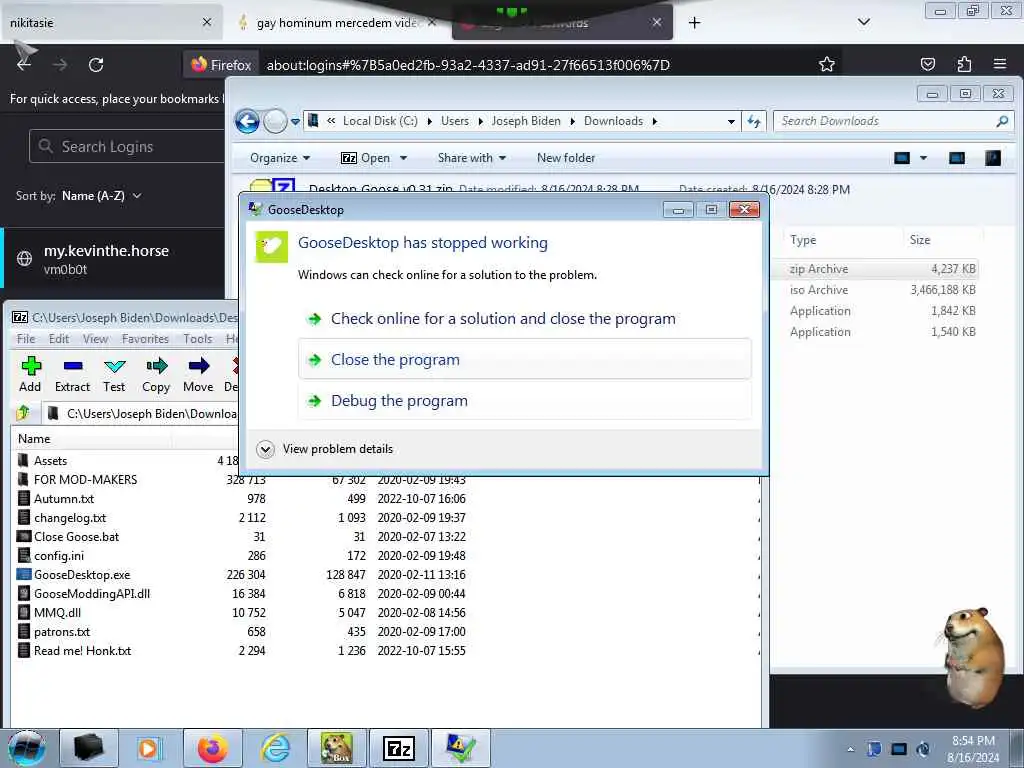Bookmark this page with the star
Image resolution: width=1024 pixels, height=768 pixels.
coord(827,64)
